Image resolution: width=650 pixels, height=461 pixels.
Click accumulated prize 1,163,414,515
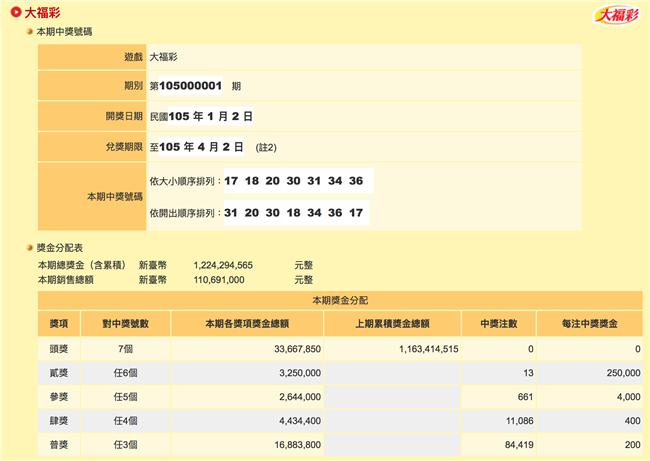click(x=429, y=349)
